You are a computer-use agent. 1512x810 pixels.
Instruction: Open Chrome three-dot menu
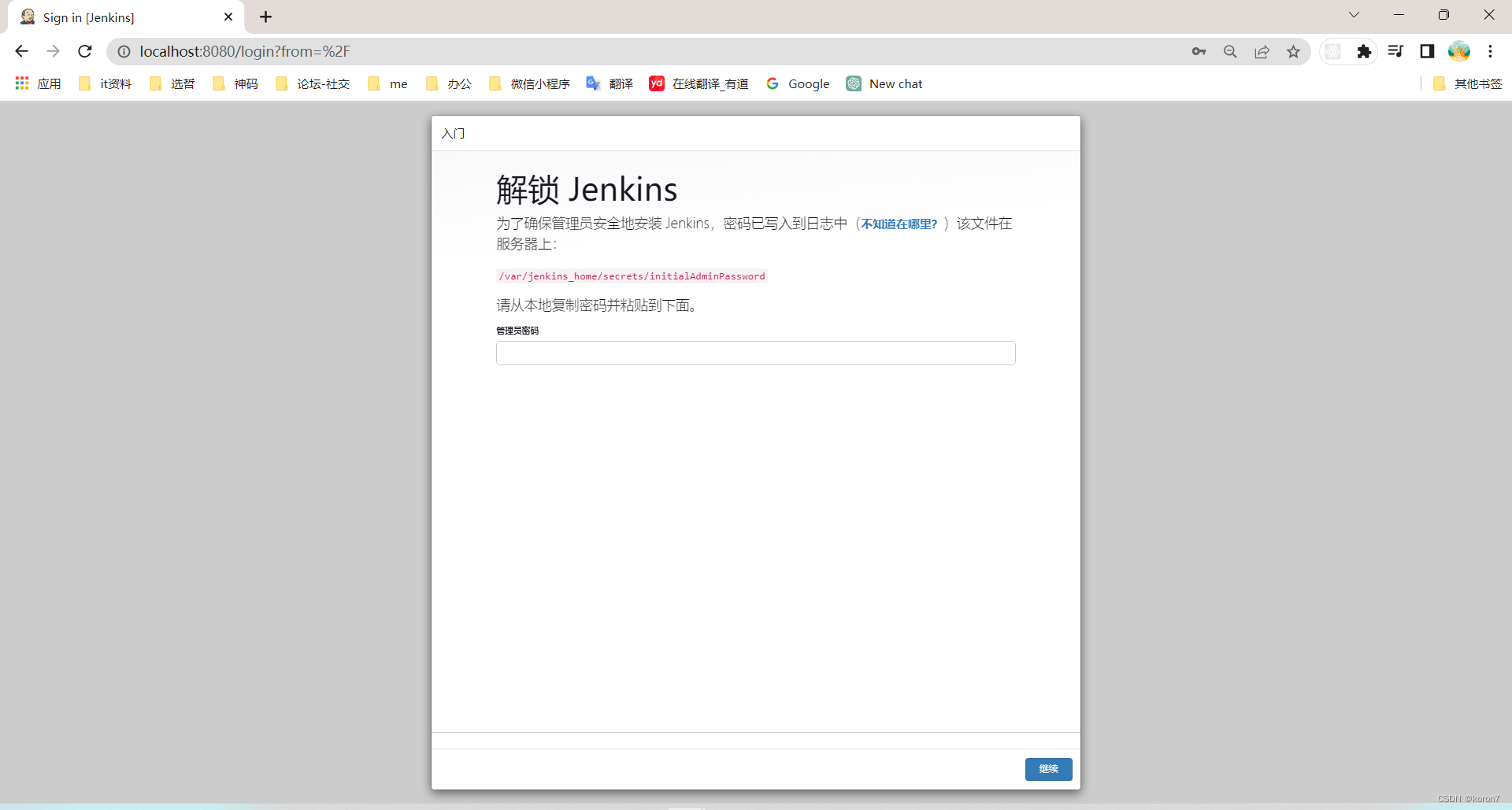tap(1490, 51)
